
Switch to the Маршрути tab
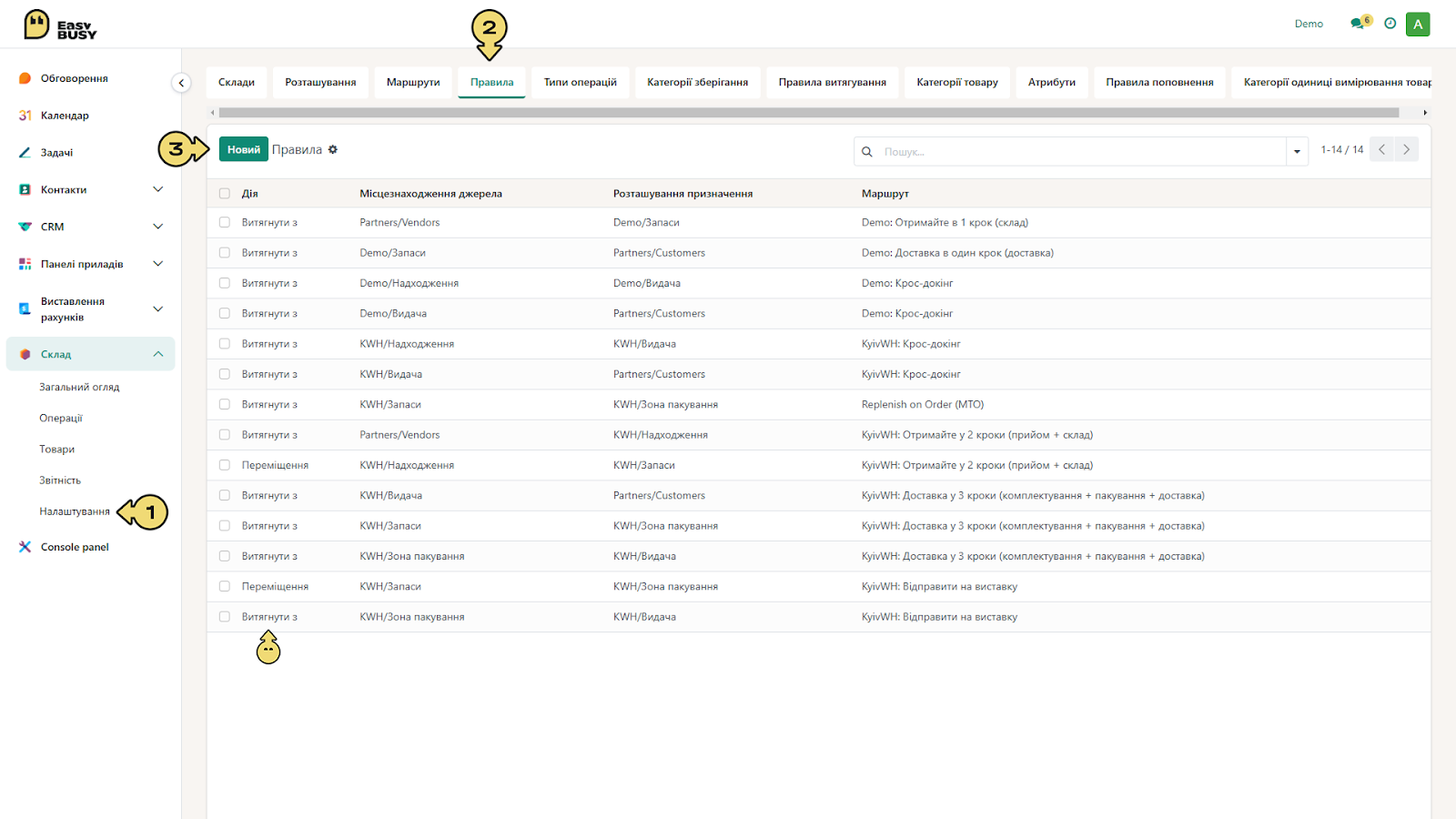tap(413, 82)
